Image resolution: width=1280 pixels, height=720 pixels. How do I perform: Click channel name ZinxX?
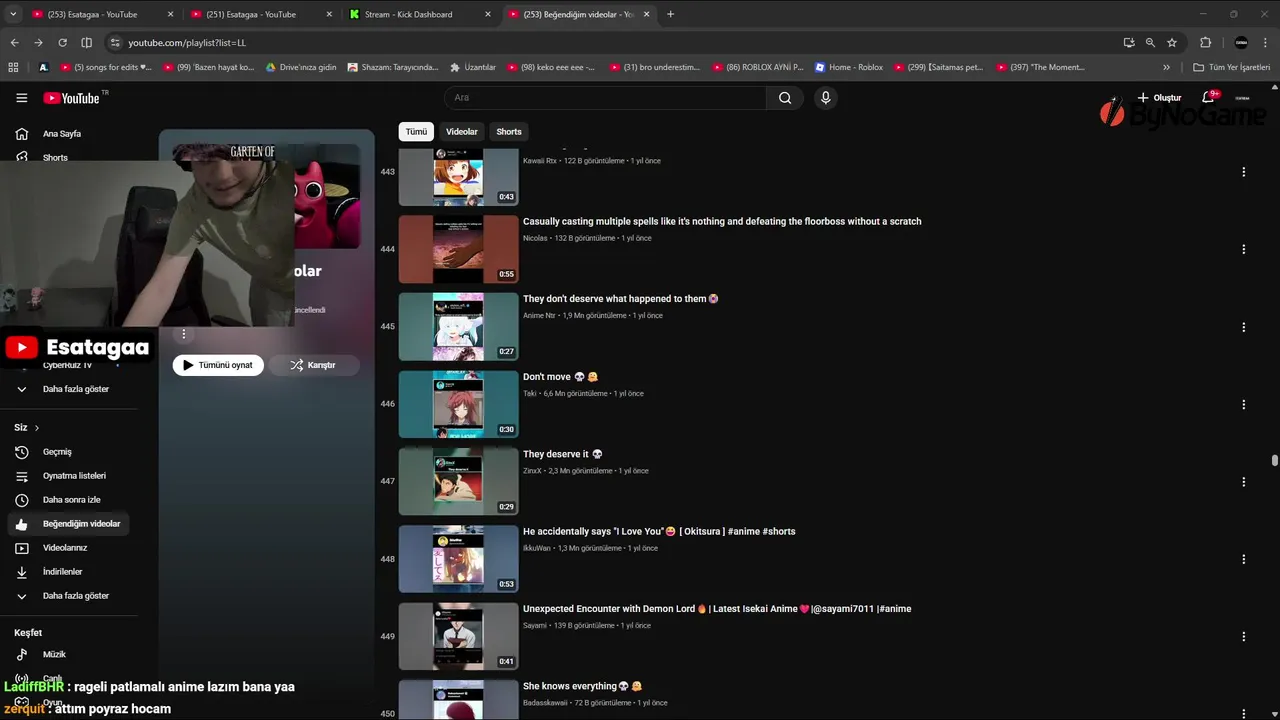pos(532,470)
